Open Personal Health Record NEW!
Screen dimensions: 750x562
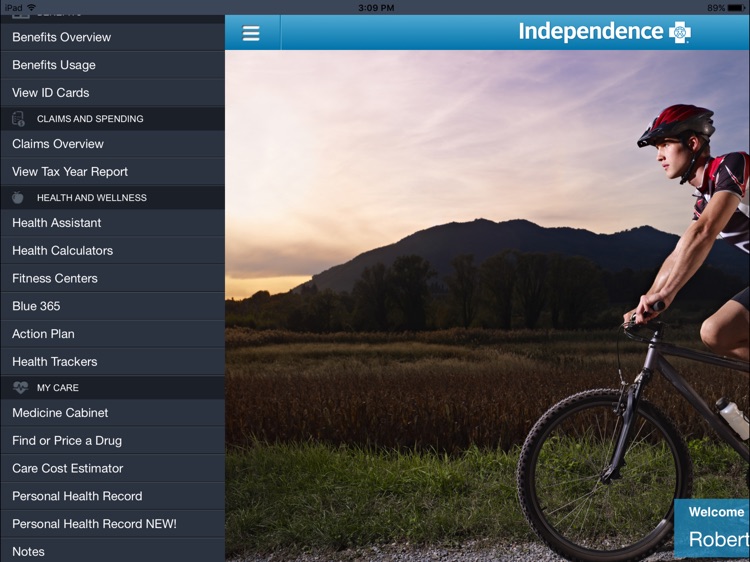point(112,524)
